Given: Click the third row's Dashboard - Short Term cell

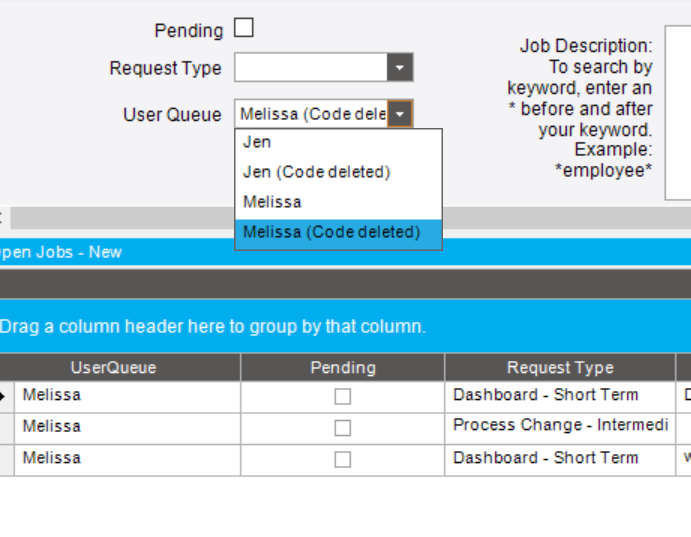Looking at the screenshot, I should click(560, 460).
